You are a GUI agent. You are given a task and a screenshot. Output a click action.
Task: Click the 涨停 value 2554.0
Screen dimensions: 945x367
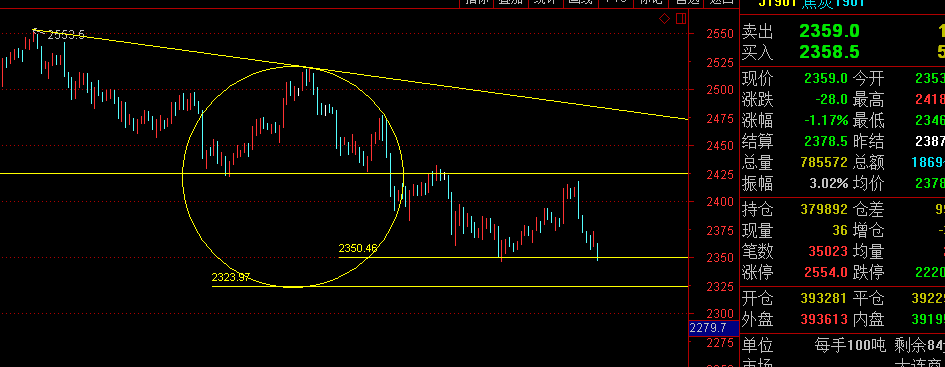826,272
